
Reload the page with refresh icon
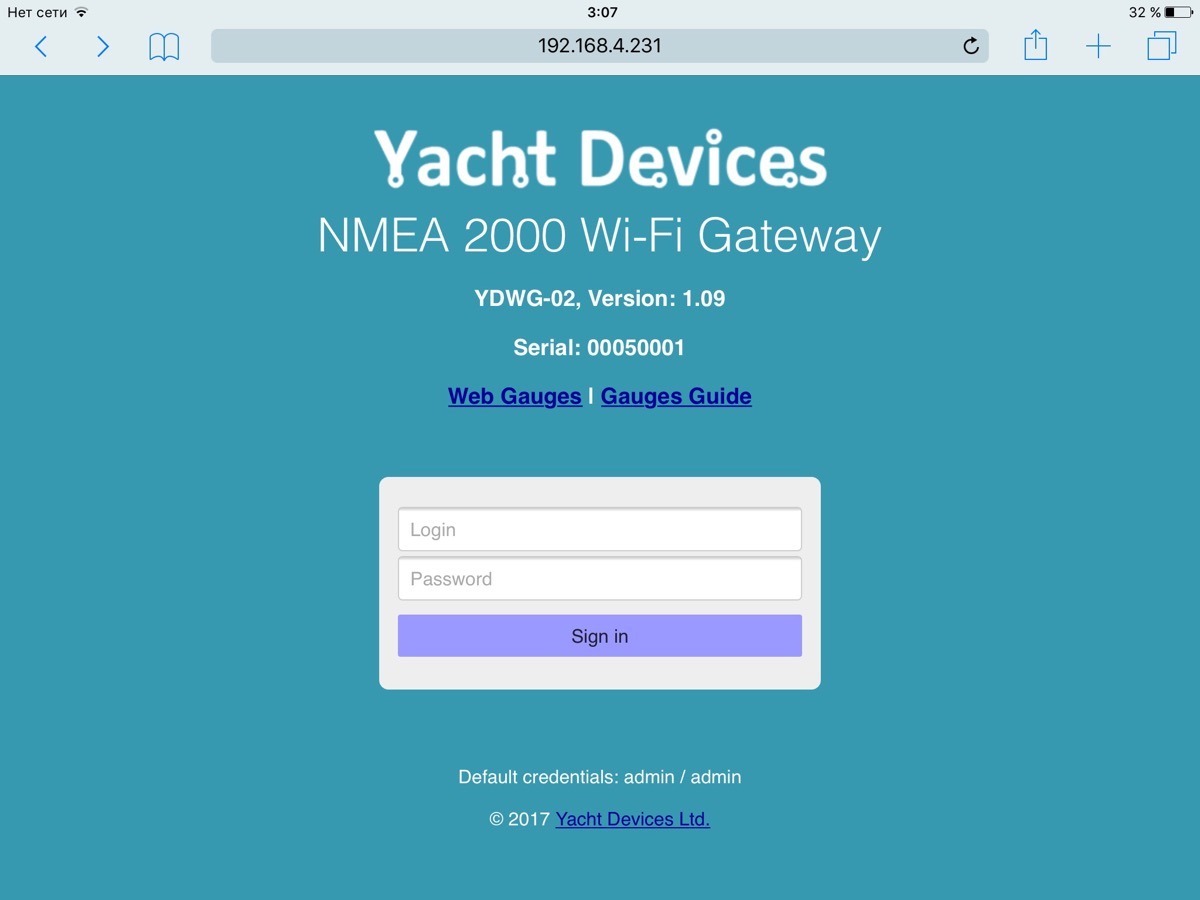click(x=970, y=46)
